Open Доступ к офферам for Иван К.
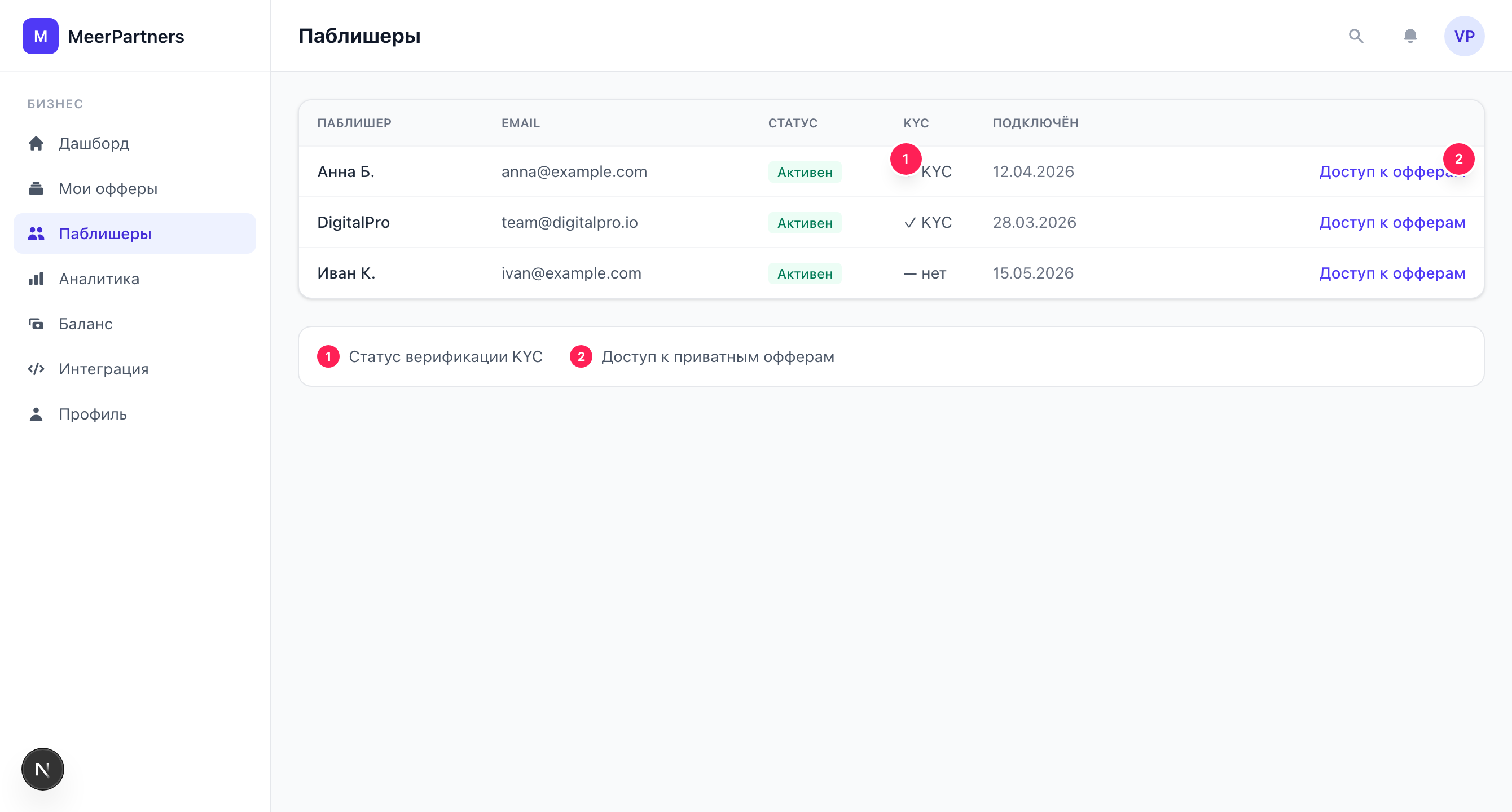 click(x=1392, y=273)
